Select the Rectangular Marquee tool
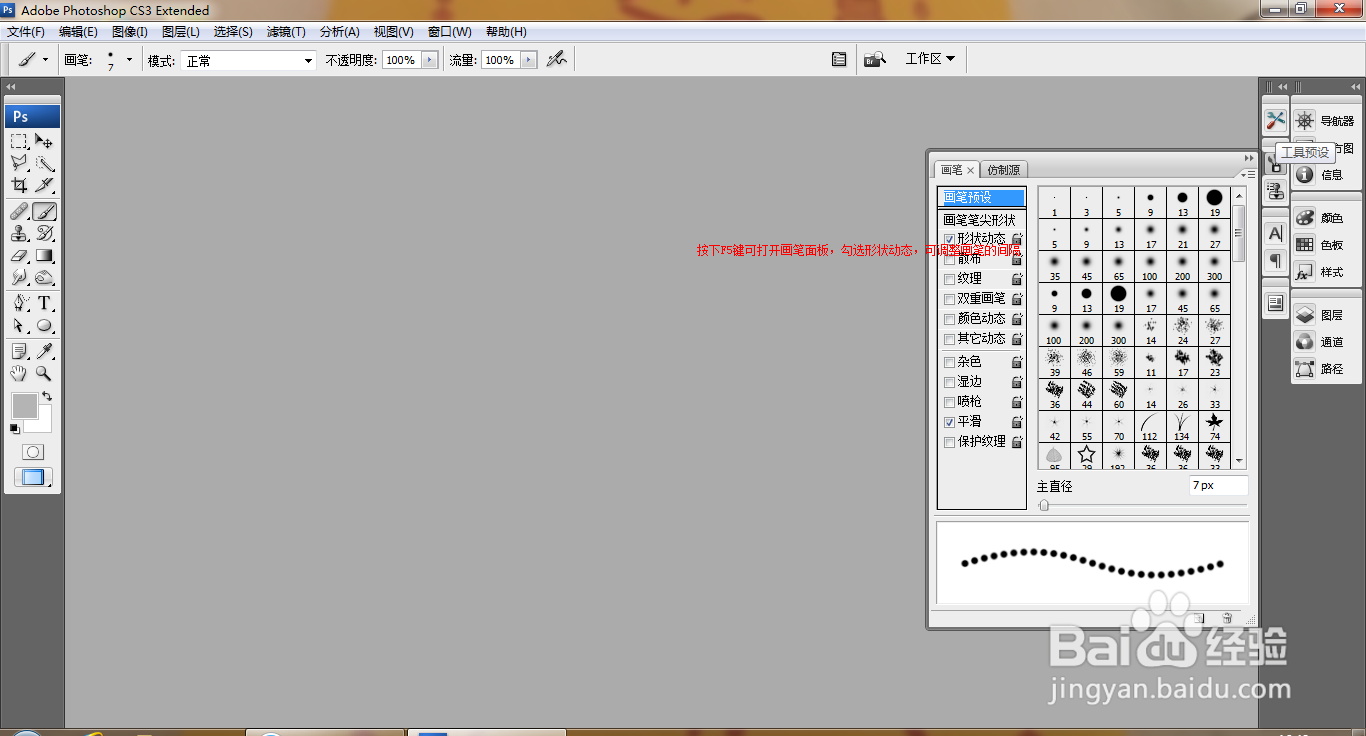Viewport: 1366px width, 736px height. tap(19, 141)
